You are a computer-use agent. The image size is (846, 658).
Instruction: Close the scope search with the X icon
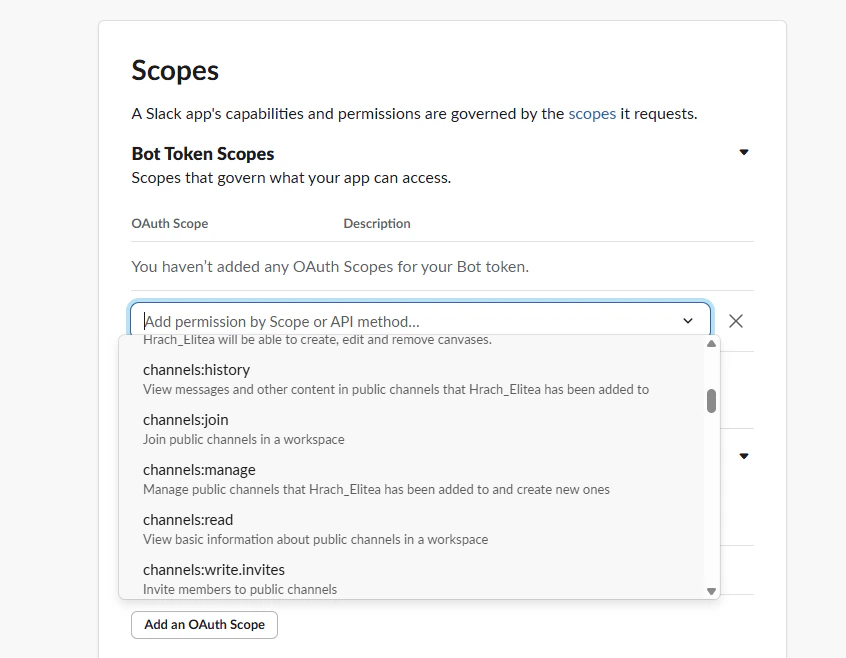[735, 321]
